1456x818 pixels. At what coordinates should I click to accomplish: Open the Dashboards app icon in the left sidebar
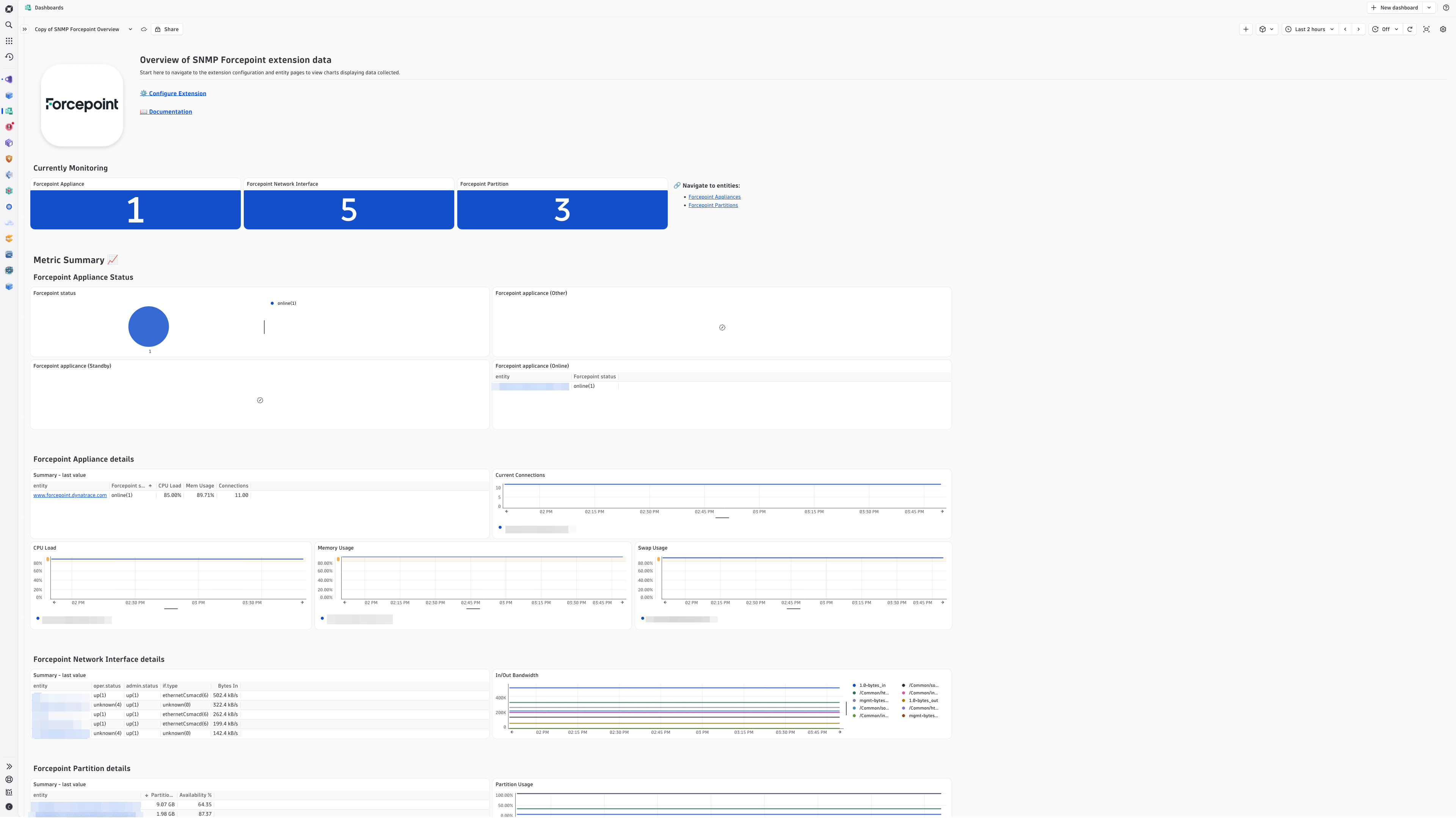click(9, 111)
